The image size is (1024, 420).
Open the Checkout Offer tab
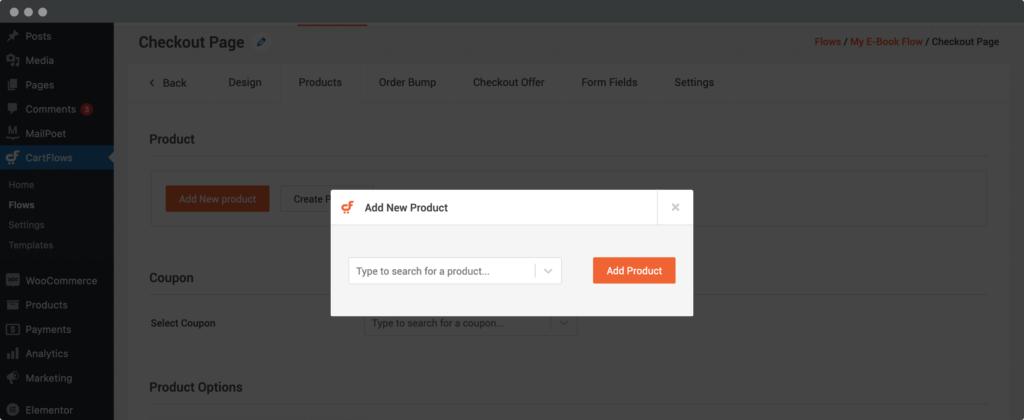pyautogui.click(x=508, y=83)
